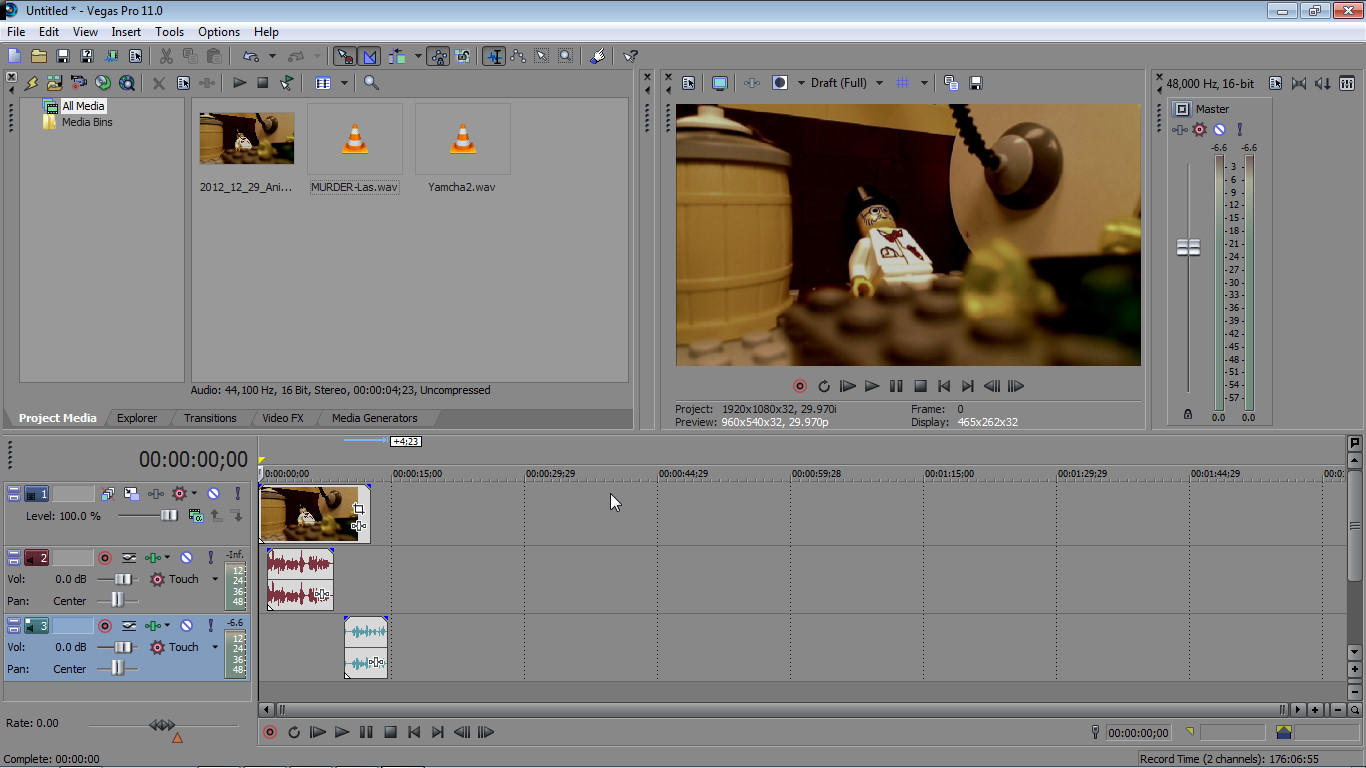Viewport: 1366px width, 768px height.
Task: Select All Media in the media tree
Action: (x=82, y=106)
